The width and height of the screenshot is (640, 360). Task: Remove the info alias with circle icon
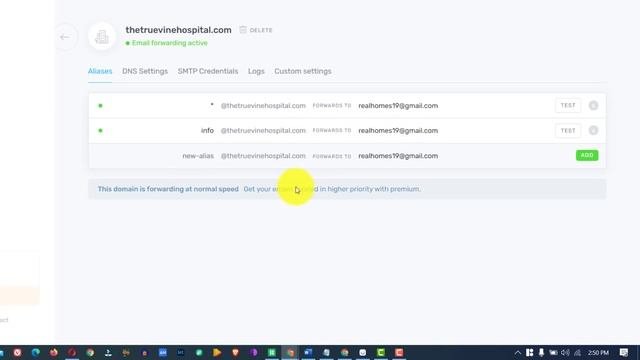[x=593, y=131]
